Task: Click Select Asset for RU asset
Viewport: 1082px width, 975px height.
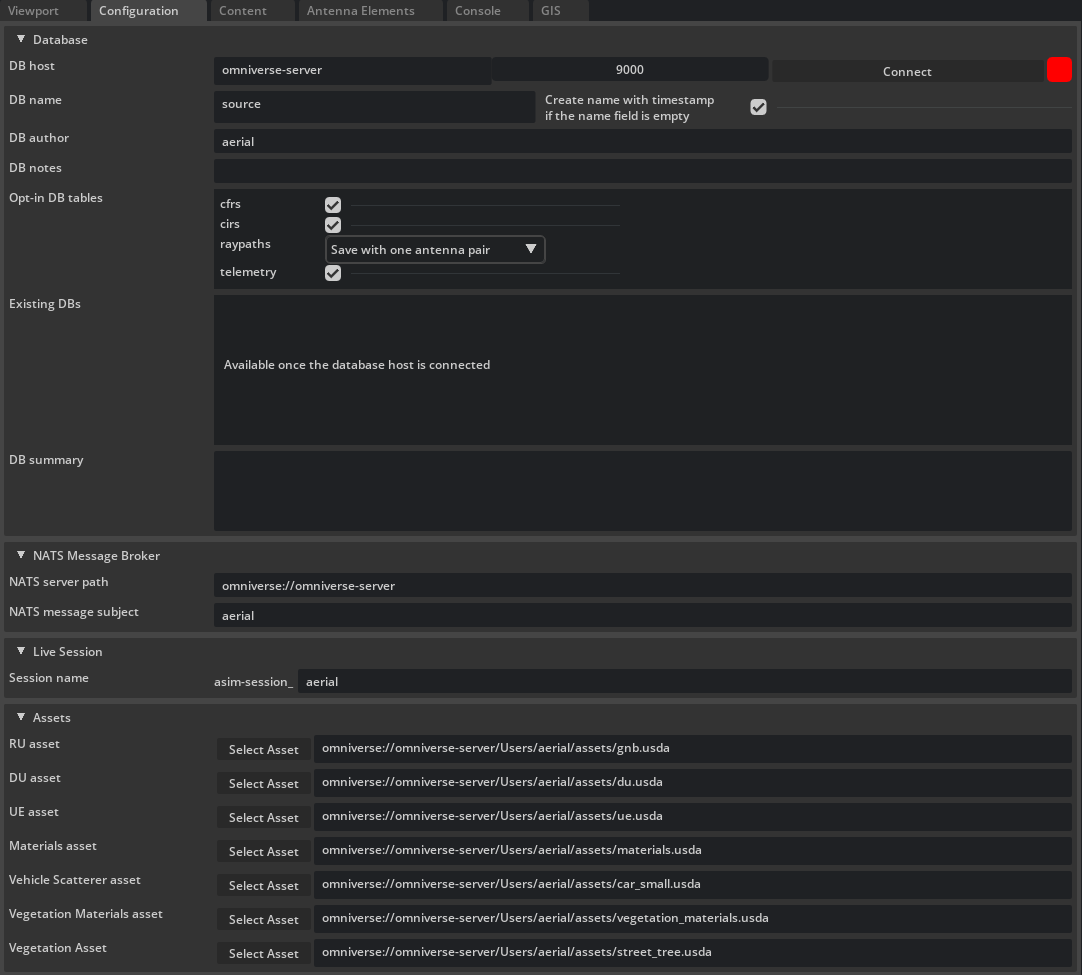Action: coord(264,749)
